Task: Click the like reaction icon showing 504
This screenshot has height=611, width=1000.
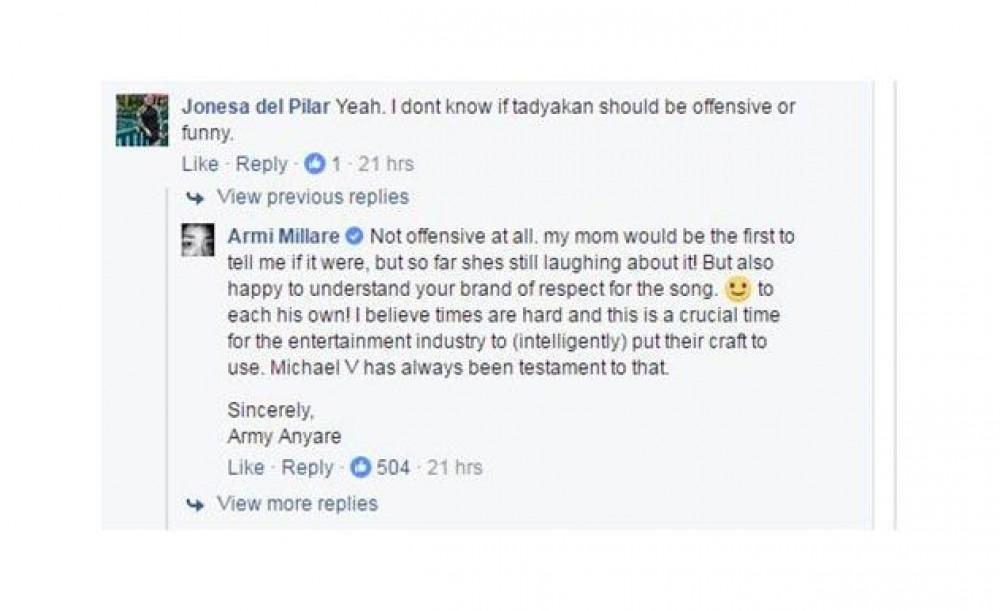Action: click(x=360, y=467)
